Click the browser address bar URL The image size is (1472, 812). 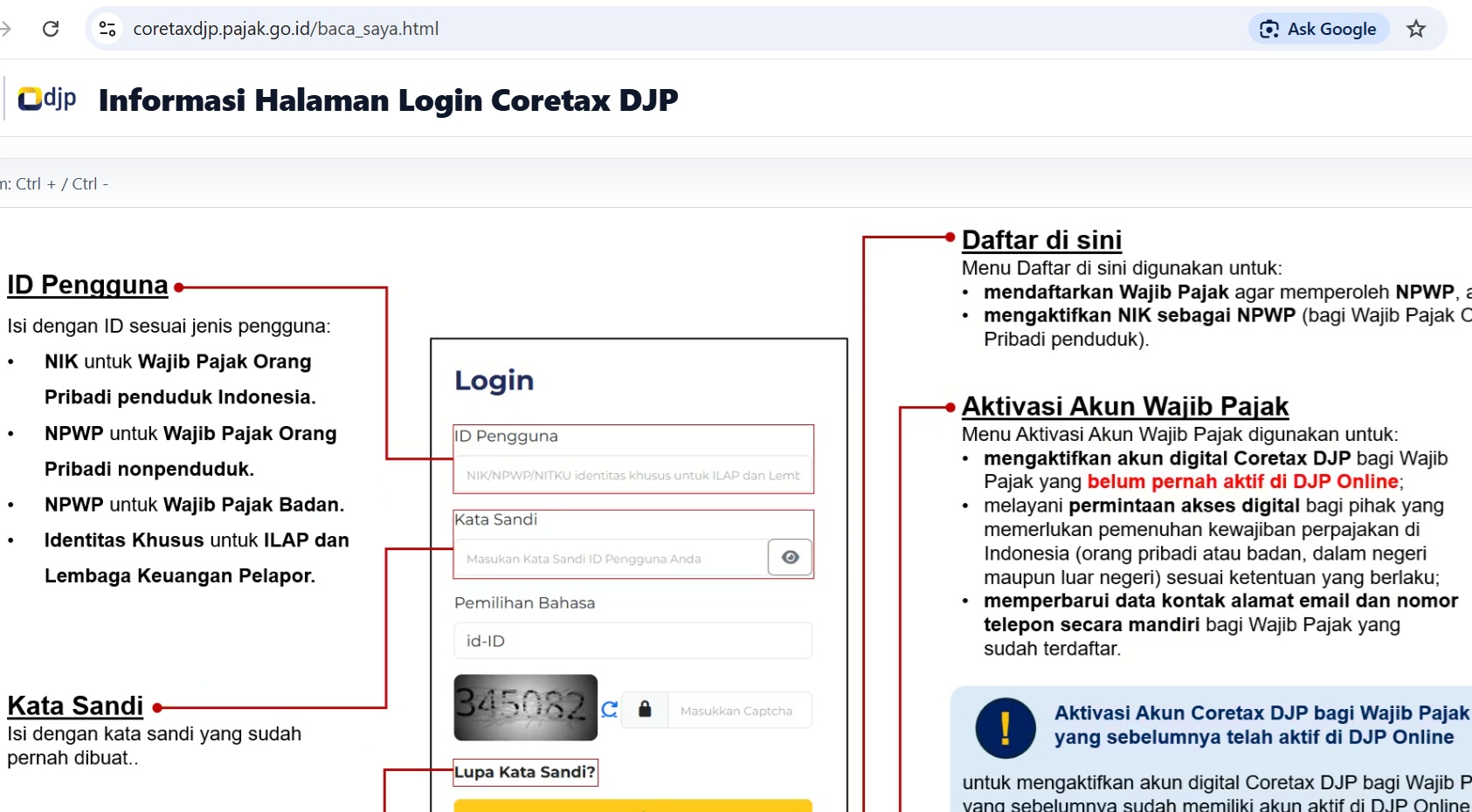point(286,29)
